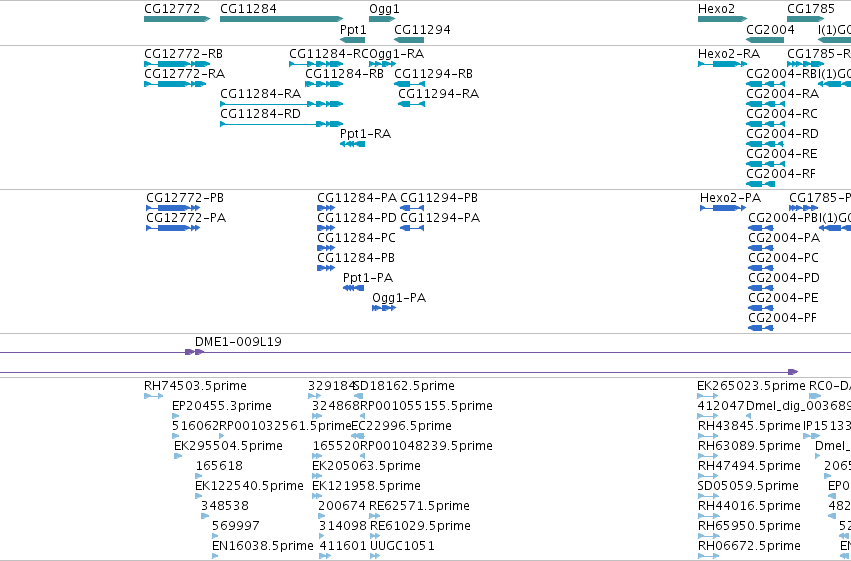
Task: Select the Ppt1 gene arrow
Action: 352,40
